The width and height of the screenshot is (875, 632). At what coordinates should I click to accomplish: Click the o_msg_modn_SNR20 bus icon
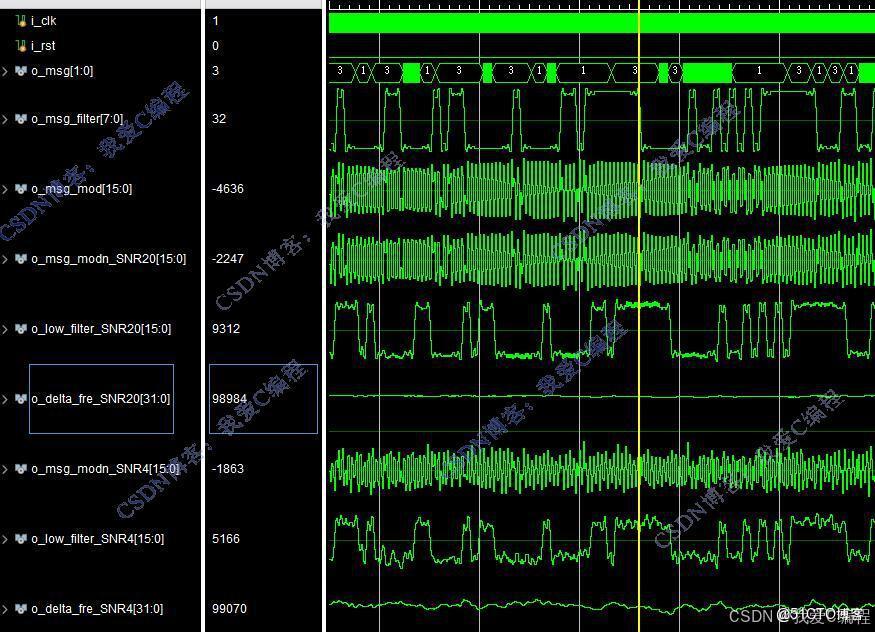[x=21, y=259]
